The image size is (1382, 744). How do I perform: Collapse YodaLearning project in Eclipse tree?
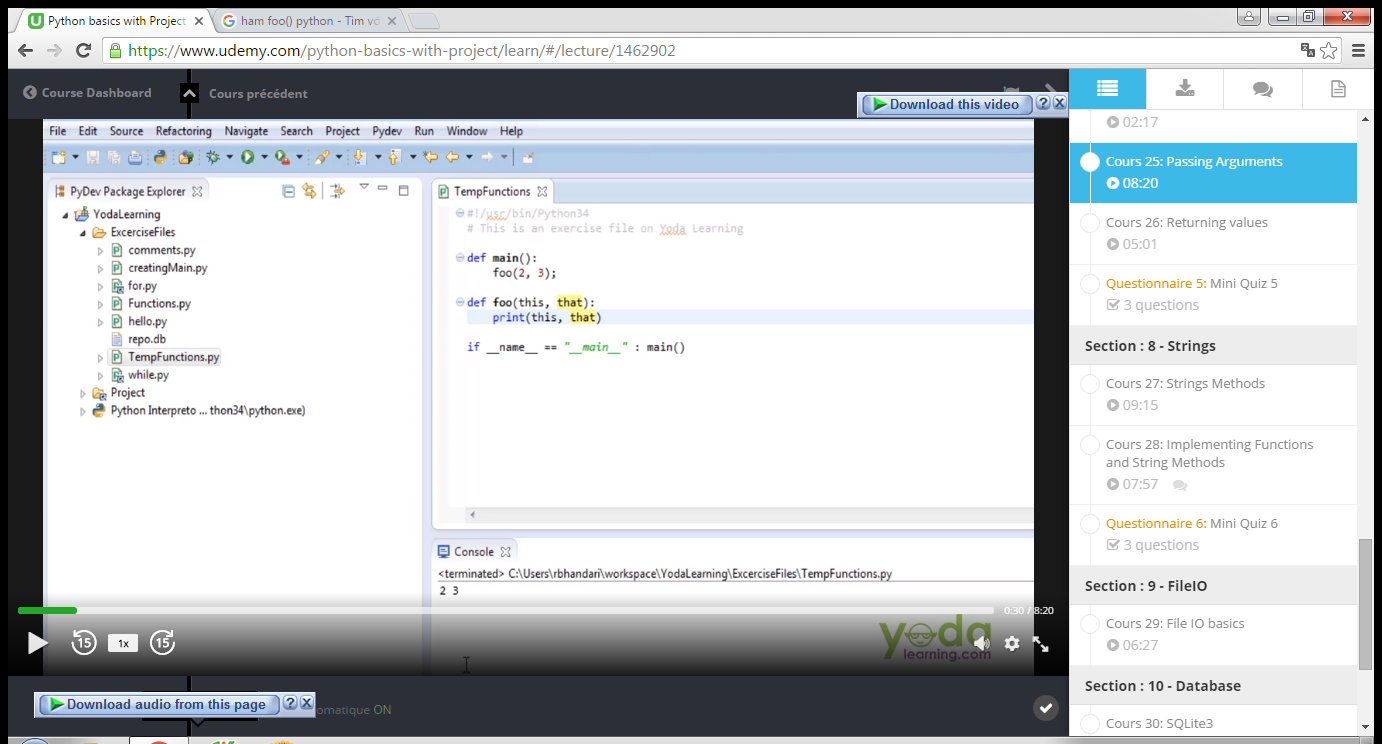(66, 215)
